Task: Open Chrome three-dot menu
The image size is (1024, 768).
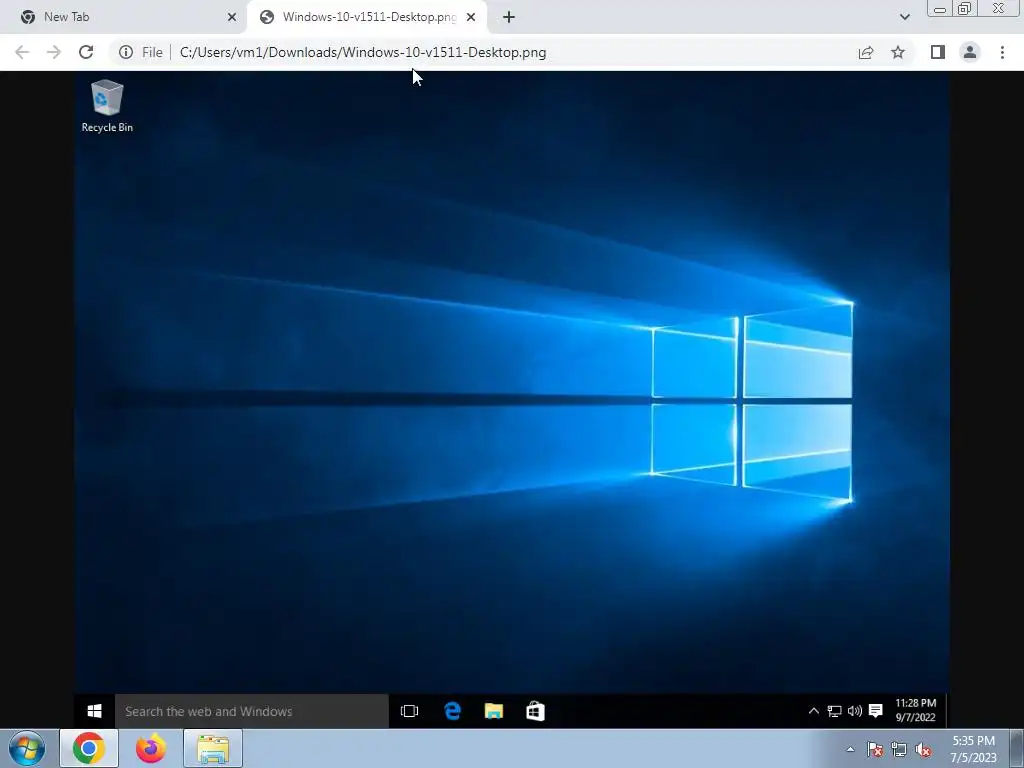Action: [1002, 52]
